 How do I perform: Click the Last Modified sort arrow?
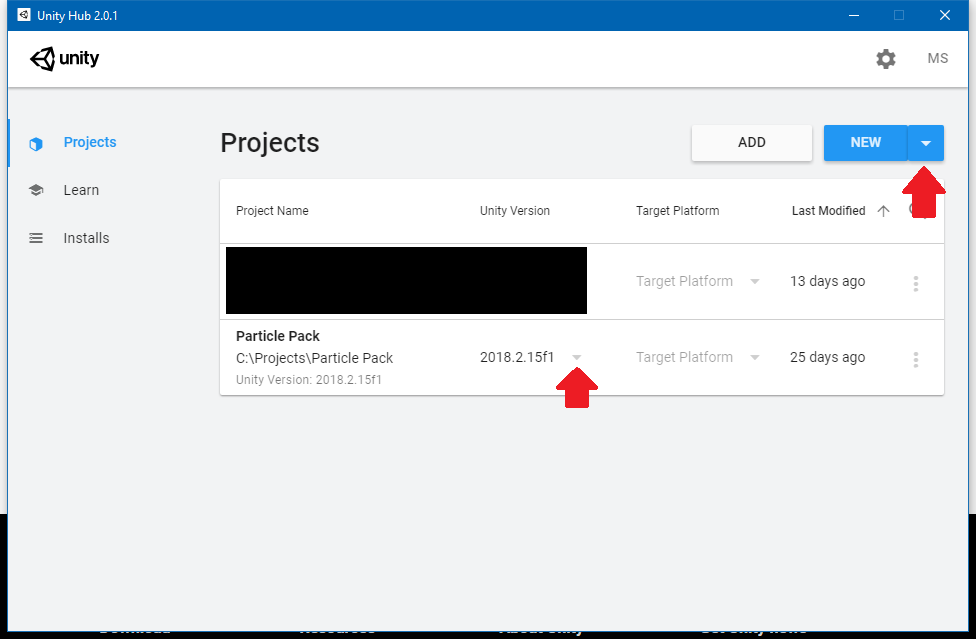pos(883,211)
